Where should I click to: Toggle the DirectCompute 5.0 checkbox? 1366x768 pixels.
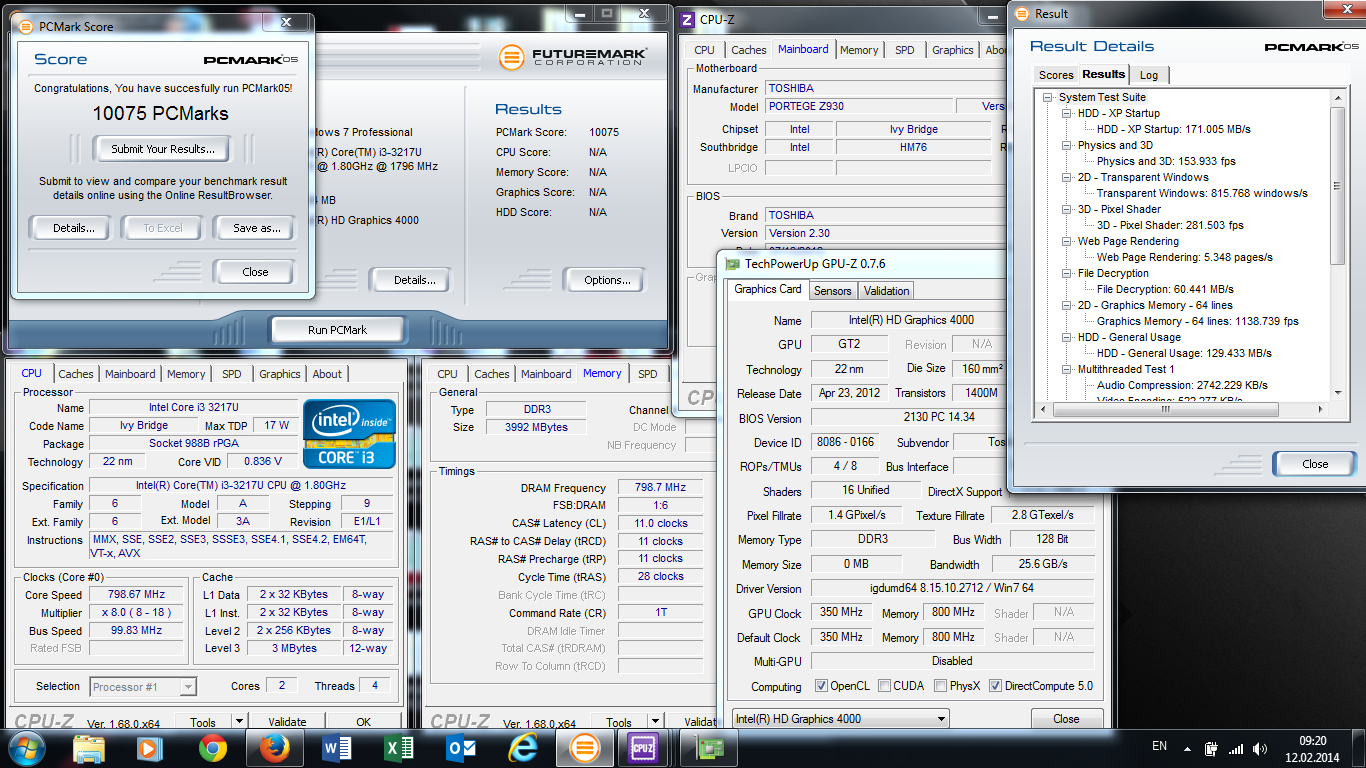tap(995, 686)
